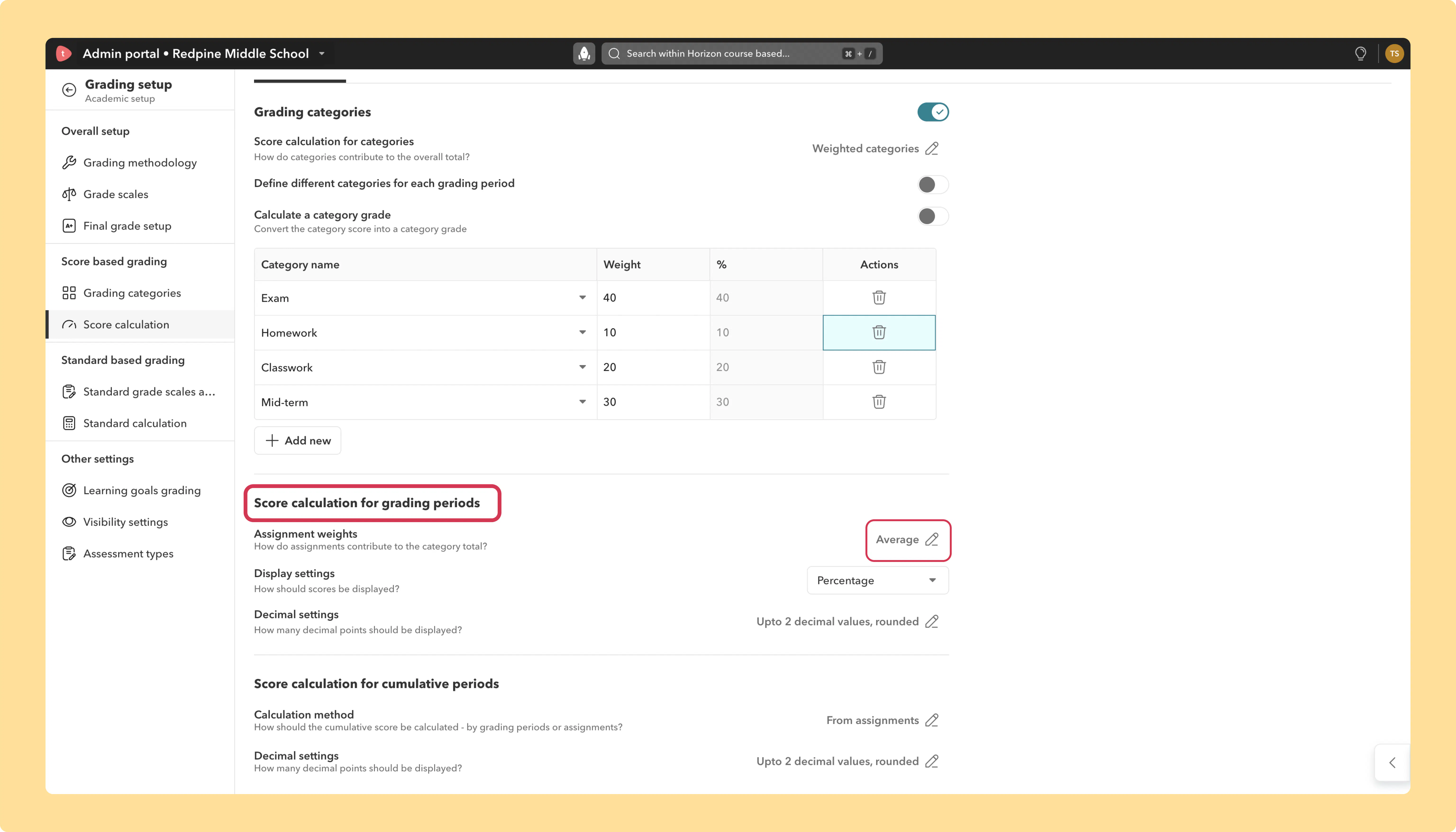The image size is (1456, 832).
Task: Open the Percentage display settings dropdown
Action: coord(878,581)
